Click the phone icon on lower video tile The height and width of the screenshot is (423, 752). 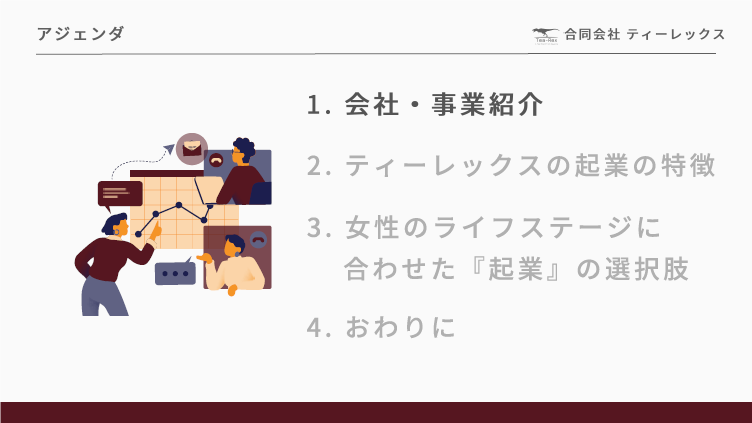[258, 238]
